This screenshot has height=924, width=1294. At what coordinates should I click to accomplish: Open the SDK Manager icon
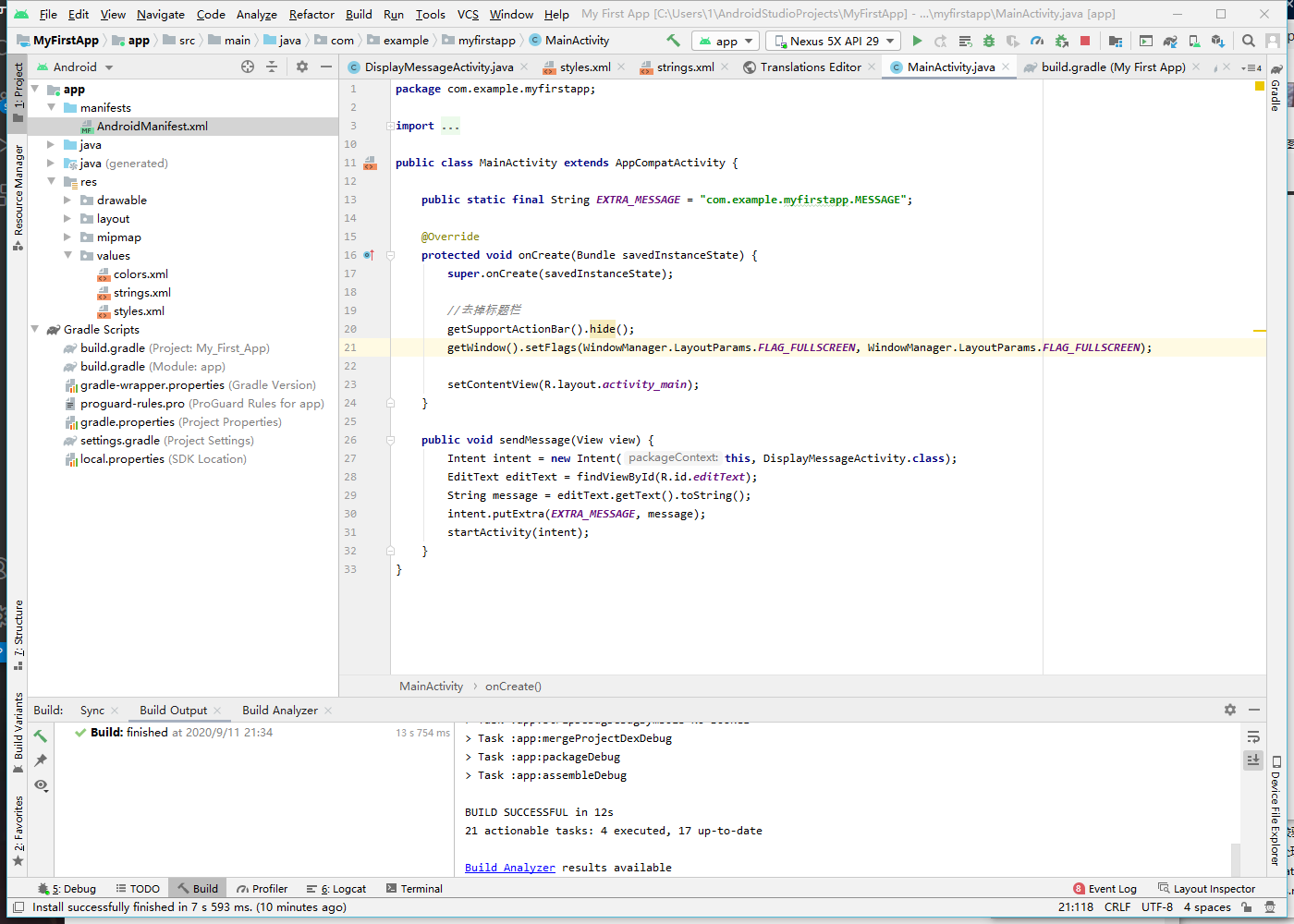1218,41
